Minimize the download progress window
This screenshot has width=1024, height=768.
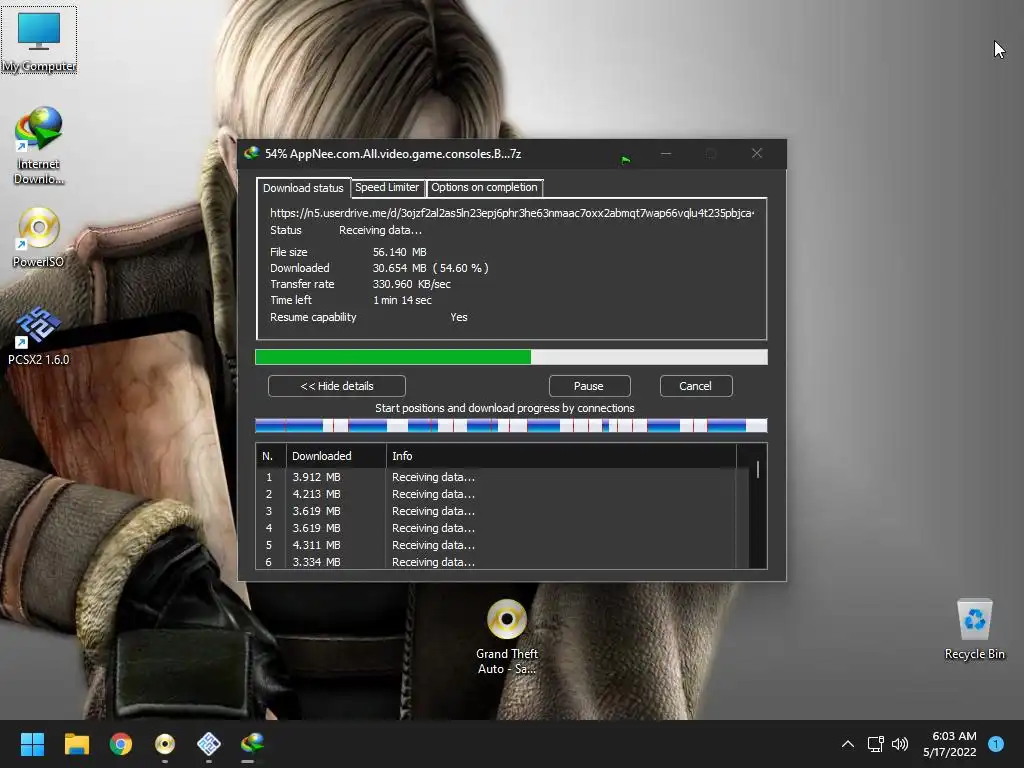(665, 153)
